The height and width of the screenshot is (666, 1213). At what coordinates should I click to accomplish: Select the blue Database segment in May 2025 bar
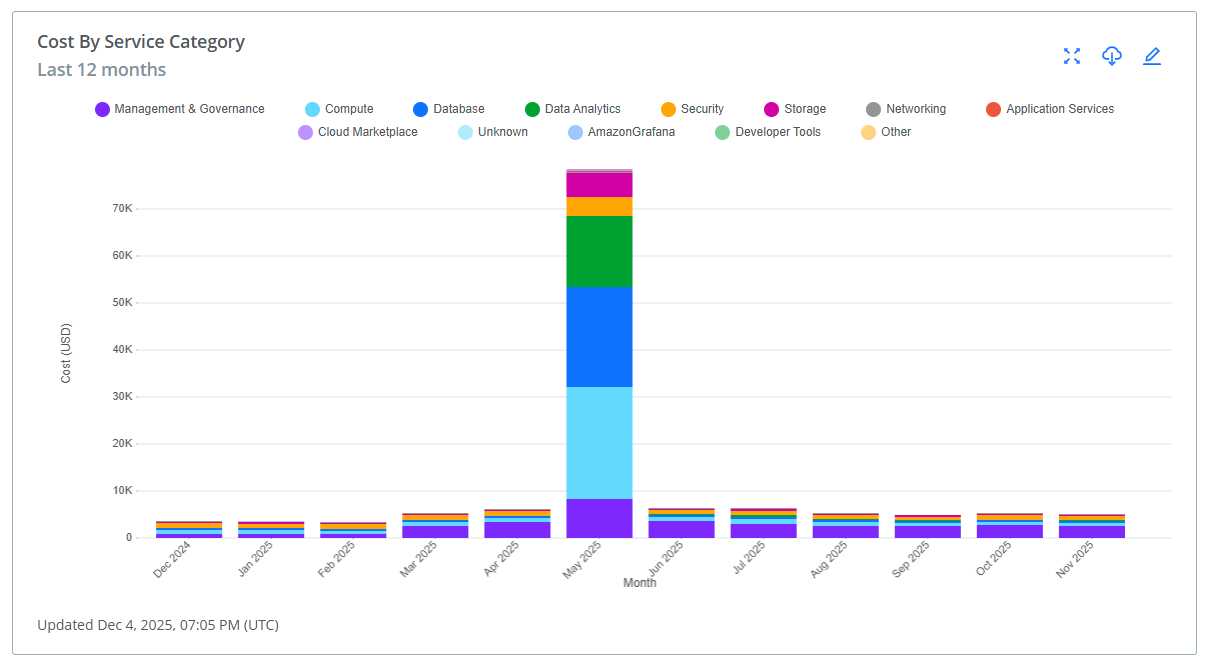tap(599, 337)
